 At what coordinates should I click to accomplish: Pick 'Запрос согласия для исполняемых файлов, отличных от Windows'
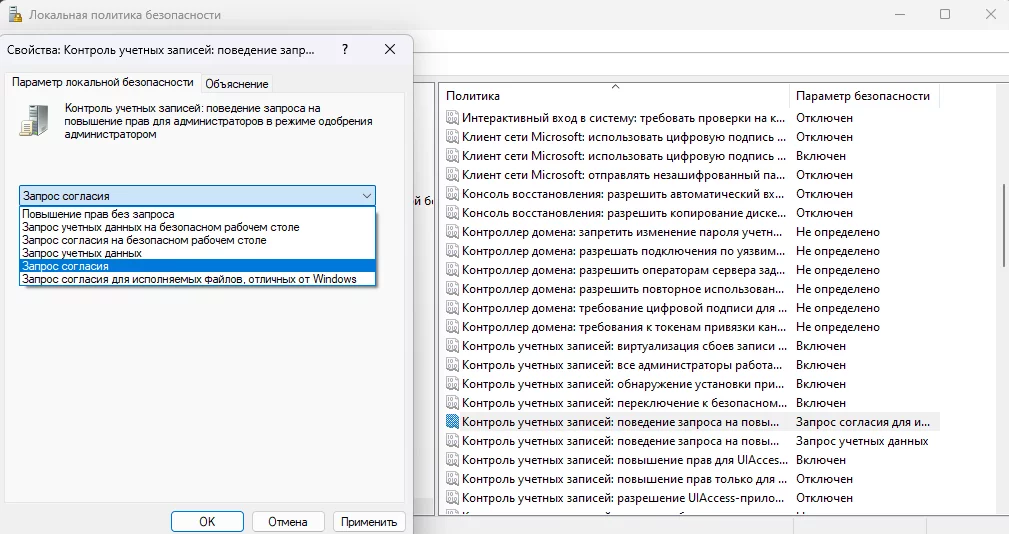click(189, 279)
